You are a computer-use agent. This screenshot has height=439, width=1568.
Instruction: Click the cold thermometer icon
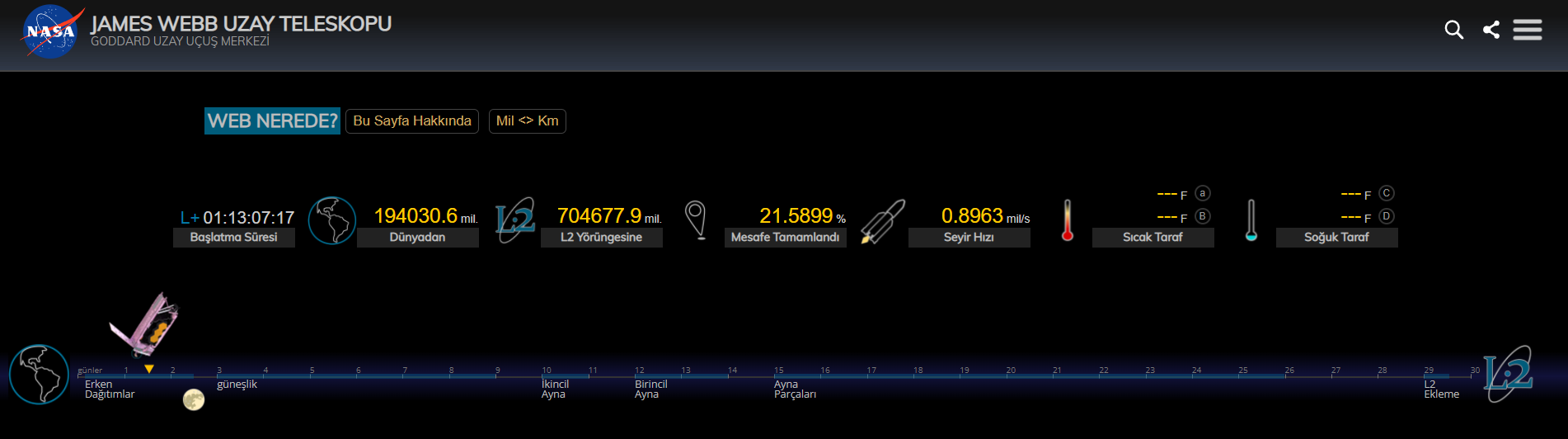tap(1251, 220)
